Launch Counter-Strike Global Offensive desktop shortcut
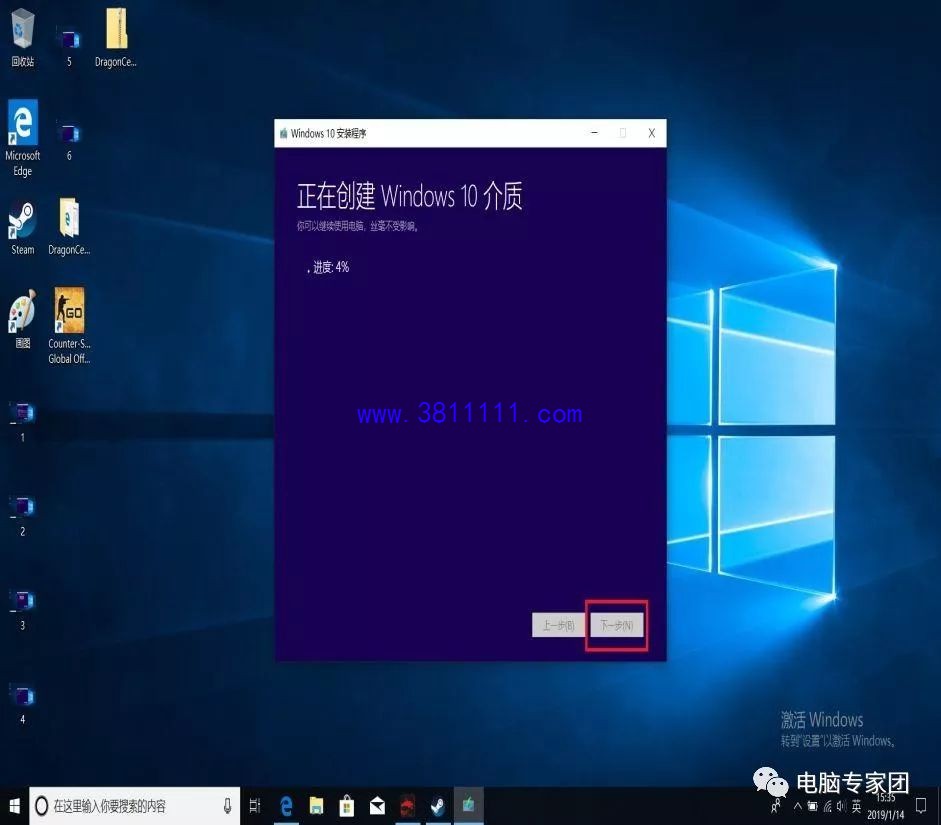The height and width of the screenshot is (825, 941). click(69, 326)
